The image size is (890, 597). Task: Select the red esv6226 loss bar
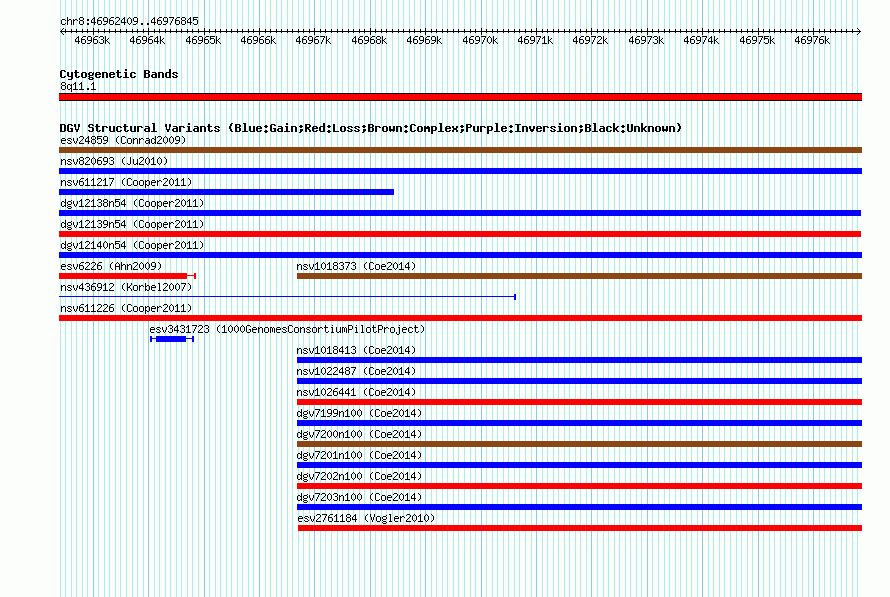tap(128, 276)
